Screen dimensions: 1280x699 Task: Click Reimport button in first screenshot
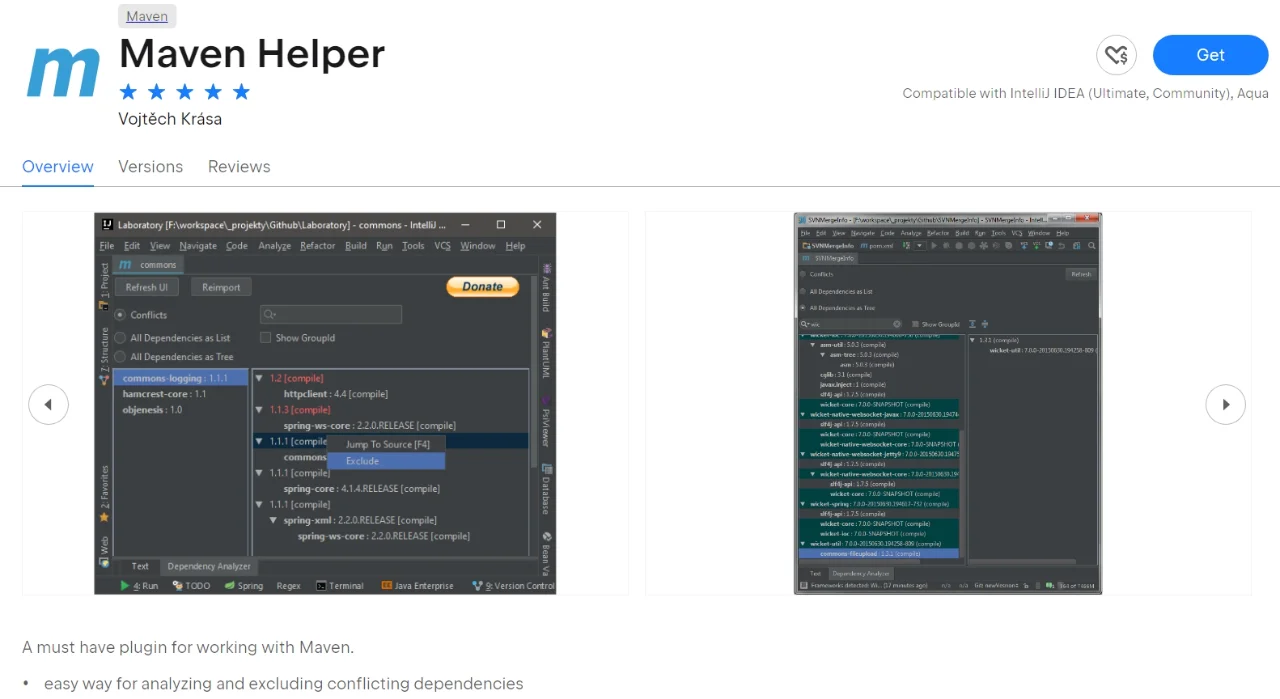click(x=221, y=287)
